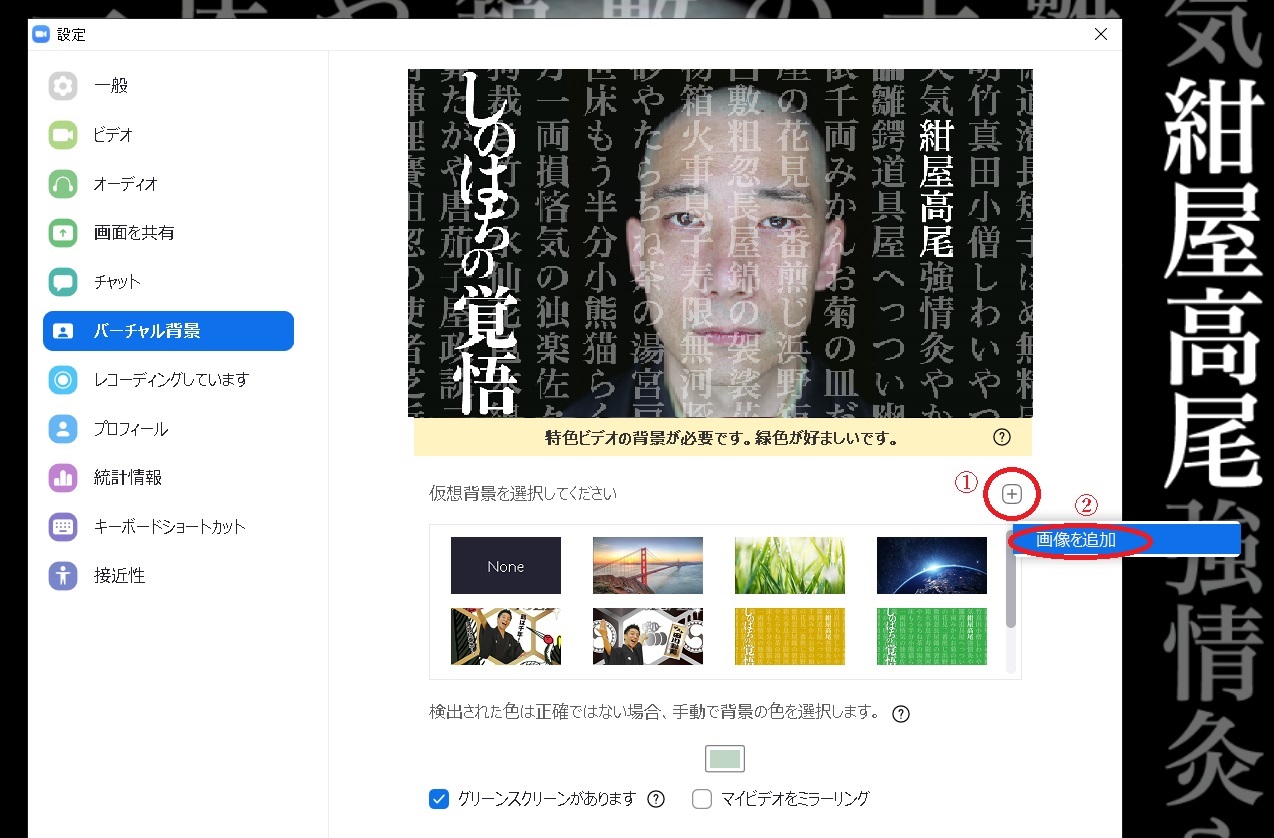Open the チャット chat bubble icon
This screenshot has width=1274, height=838.
(63, 282)
